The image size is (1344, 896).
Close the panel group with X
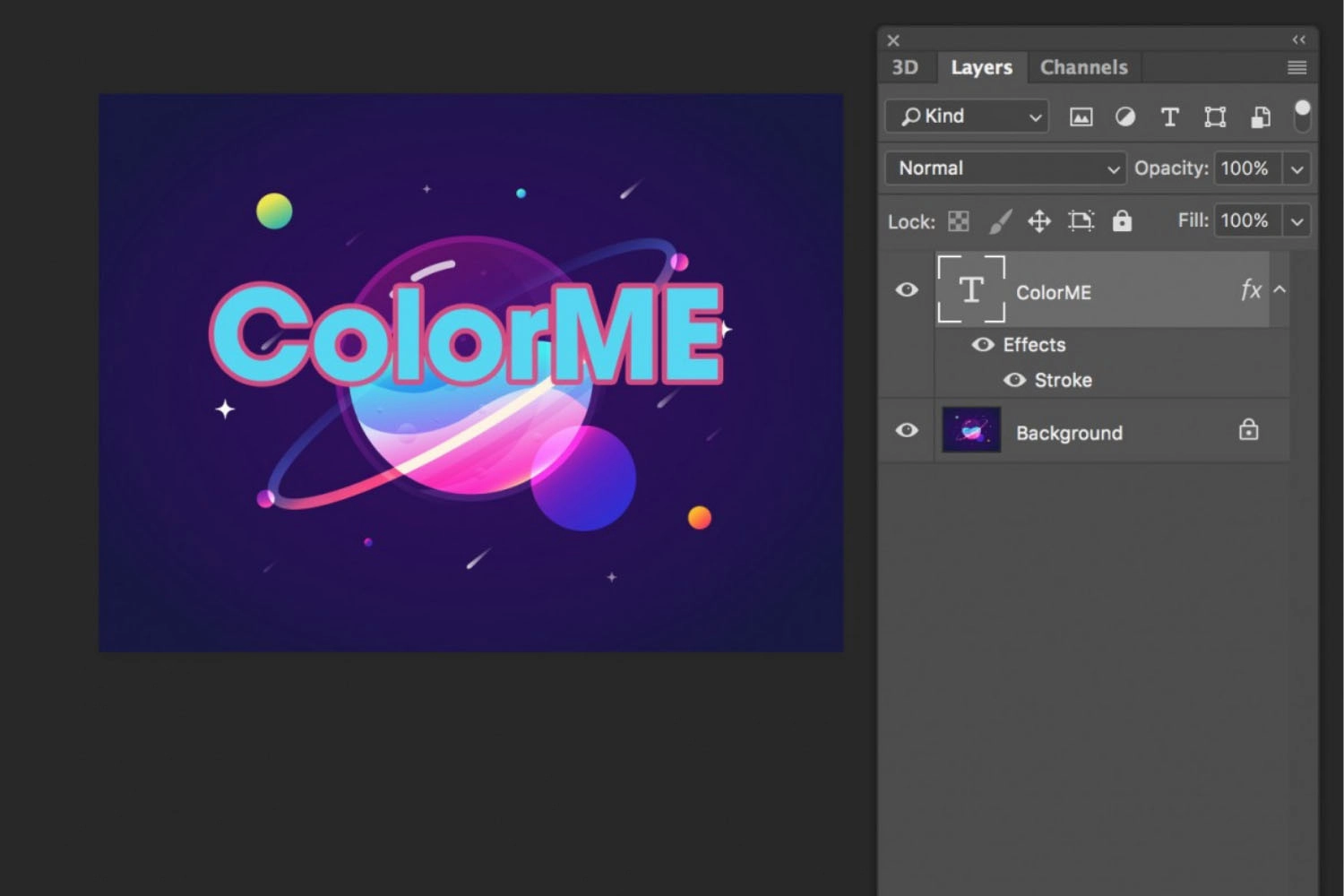(893, 40)
